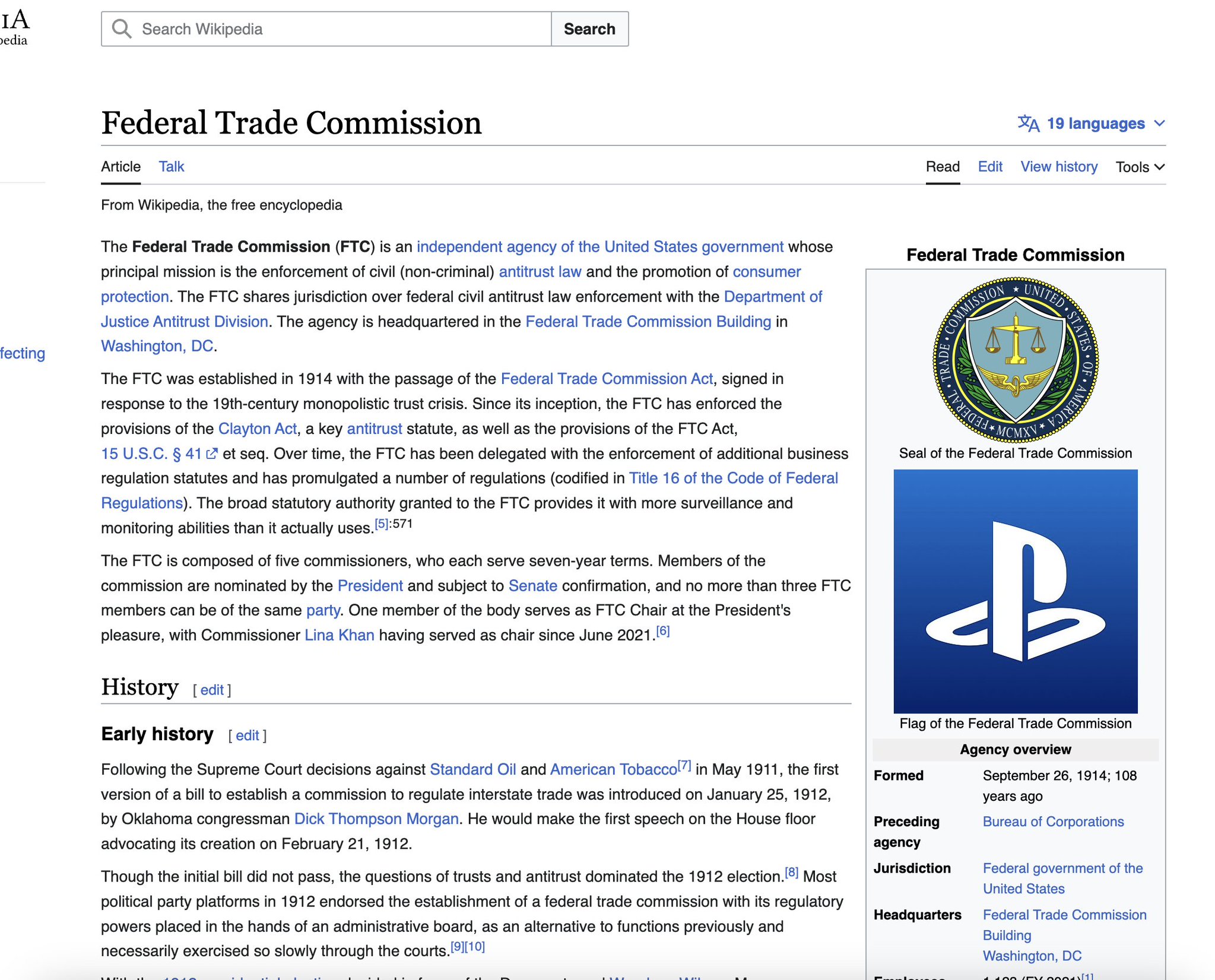
Task: Jump to citation [10]
Action: click(x=475, y=947)
